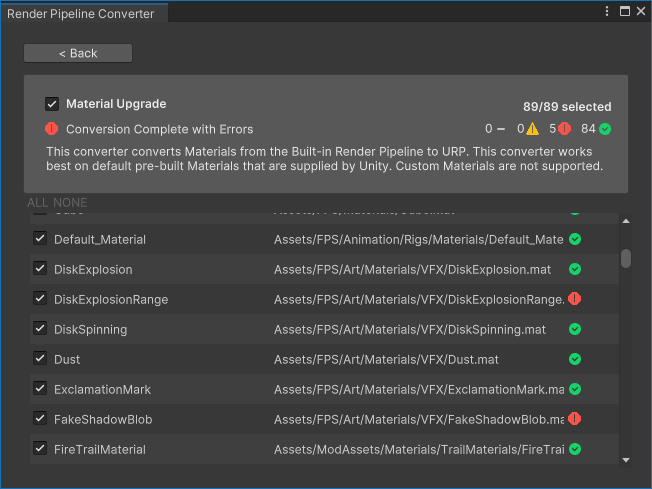Click the scrollbar up arrow
This screenshot has width=652, height=489.
tap(626, 221)
